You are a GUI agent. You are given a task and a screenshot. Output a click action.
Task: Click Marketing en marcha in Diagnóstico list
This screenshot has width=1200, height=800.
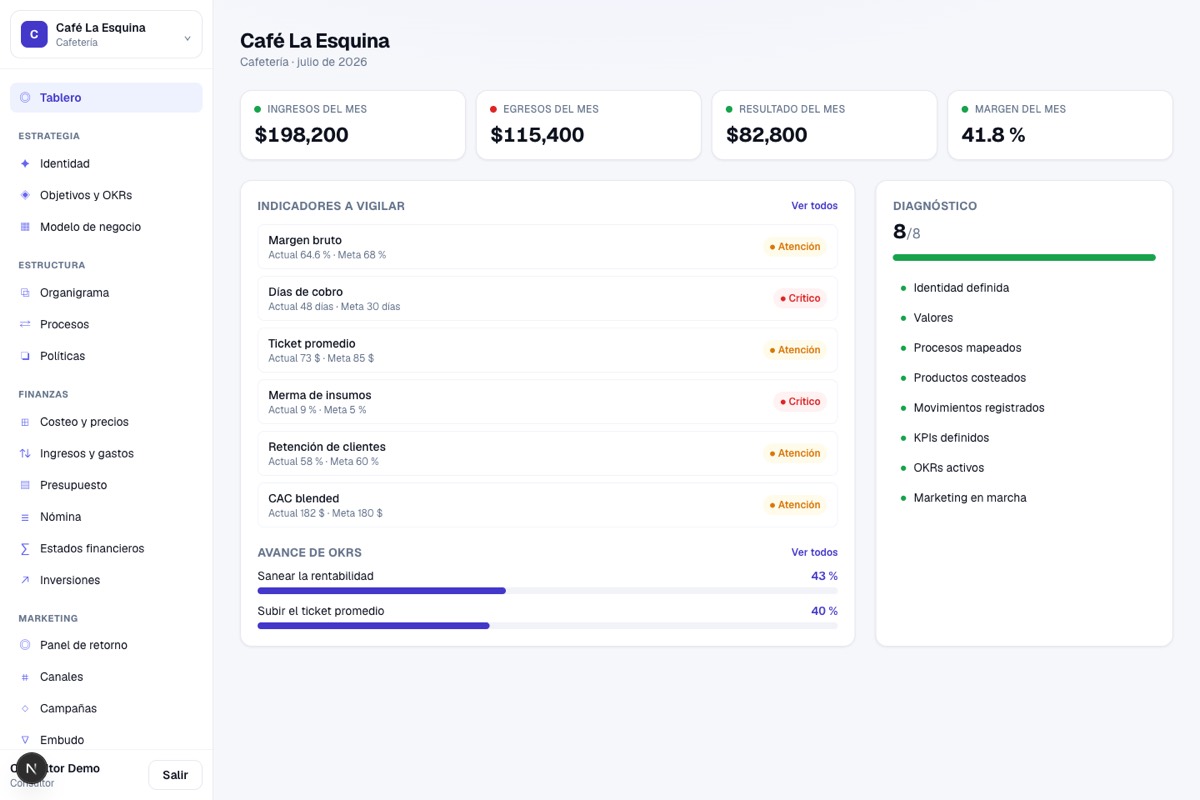point(970,498)
